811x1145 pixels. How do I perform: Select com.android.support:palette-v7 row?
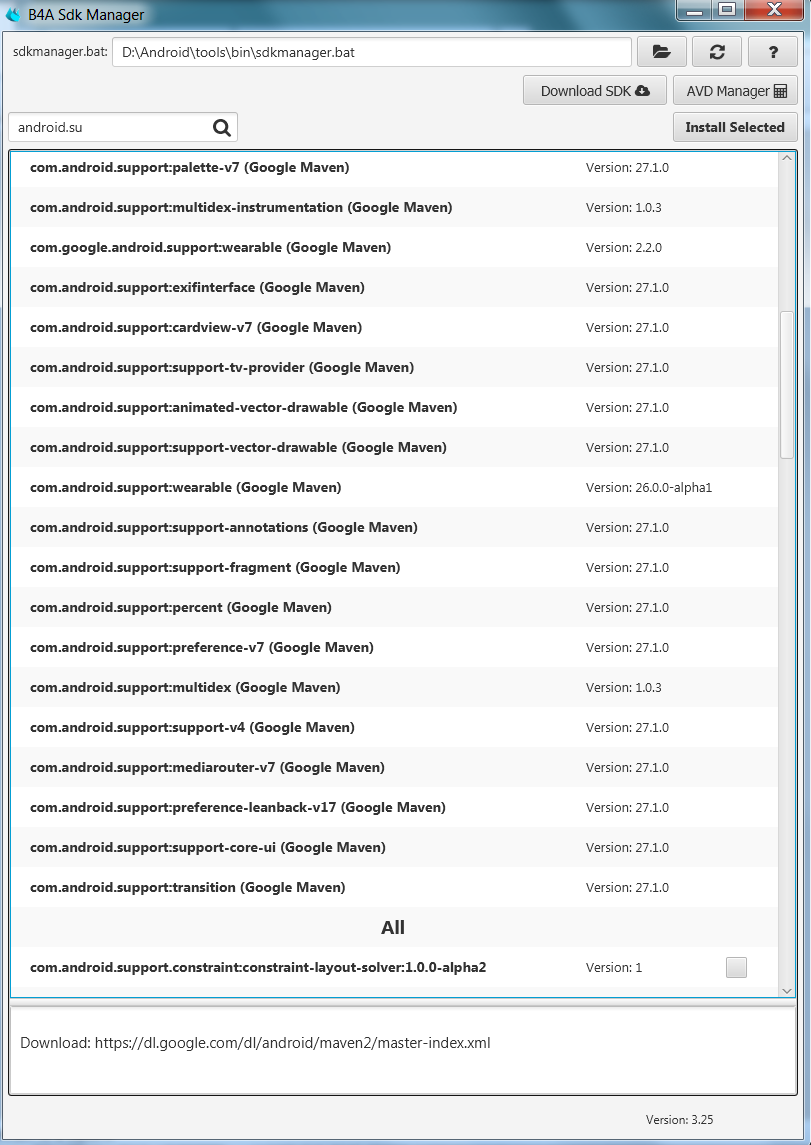click(394, 167)
